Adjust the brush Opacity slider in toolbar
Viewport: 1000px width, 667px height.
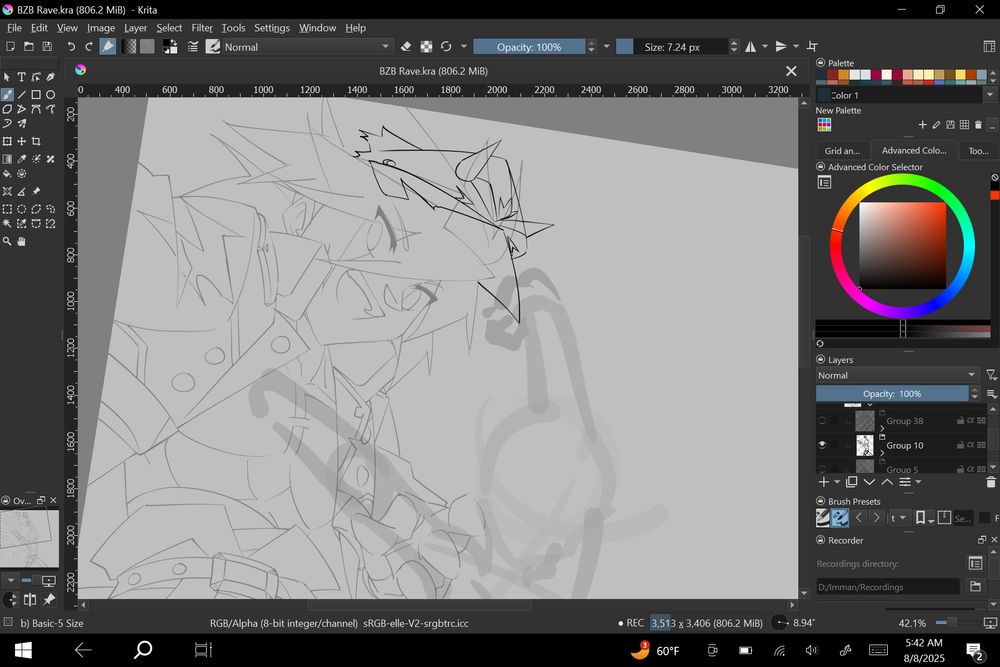click(x=529, y=47)
